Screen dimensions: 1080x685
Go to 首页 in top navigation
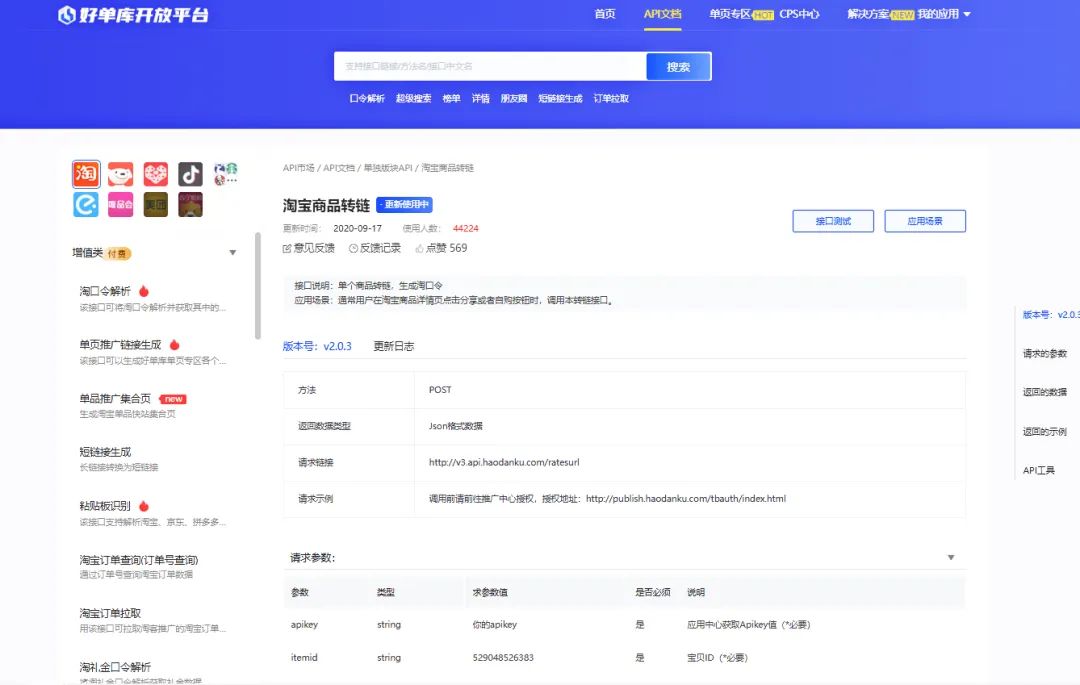click(605, 14)
